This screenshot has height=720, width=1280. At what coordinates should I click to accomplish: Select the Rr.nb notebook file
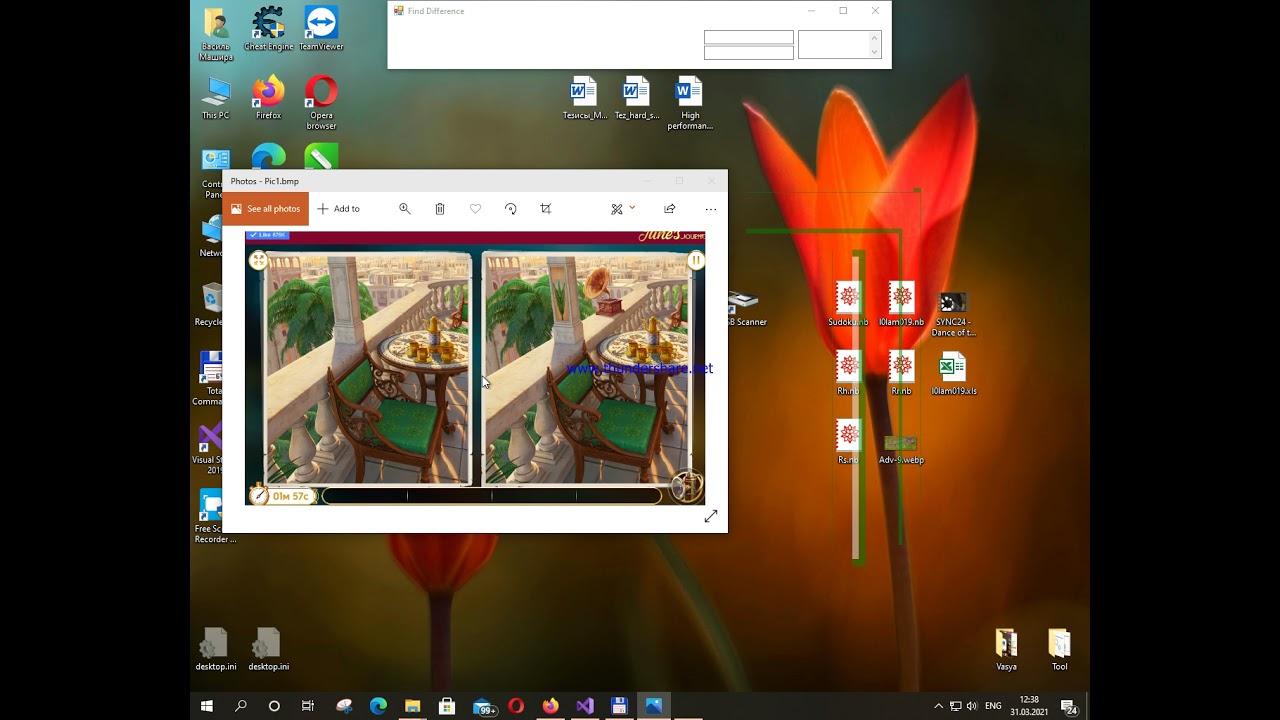pyautogui.click(x=901, y=374)
